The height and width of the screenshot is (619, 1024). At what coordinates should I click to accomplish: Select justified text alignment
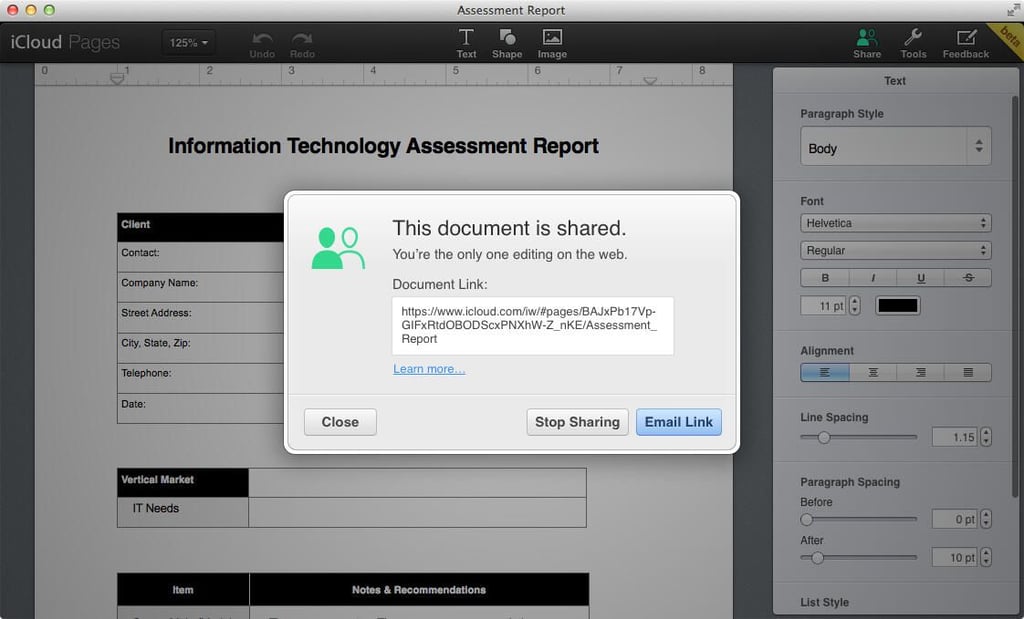968,372
